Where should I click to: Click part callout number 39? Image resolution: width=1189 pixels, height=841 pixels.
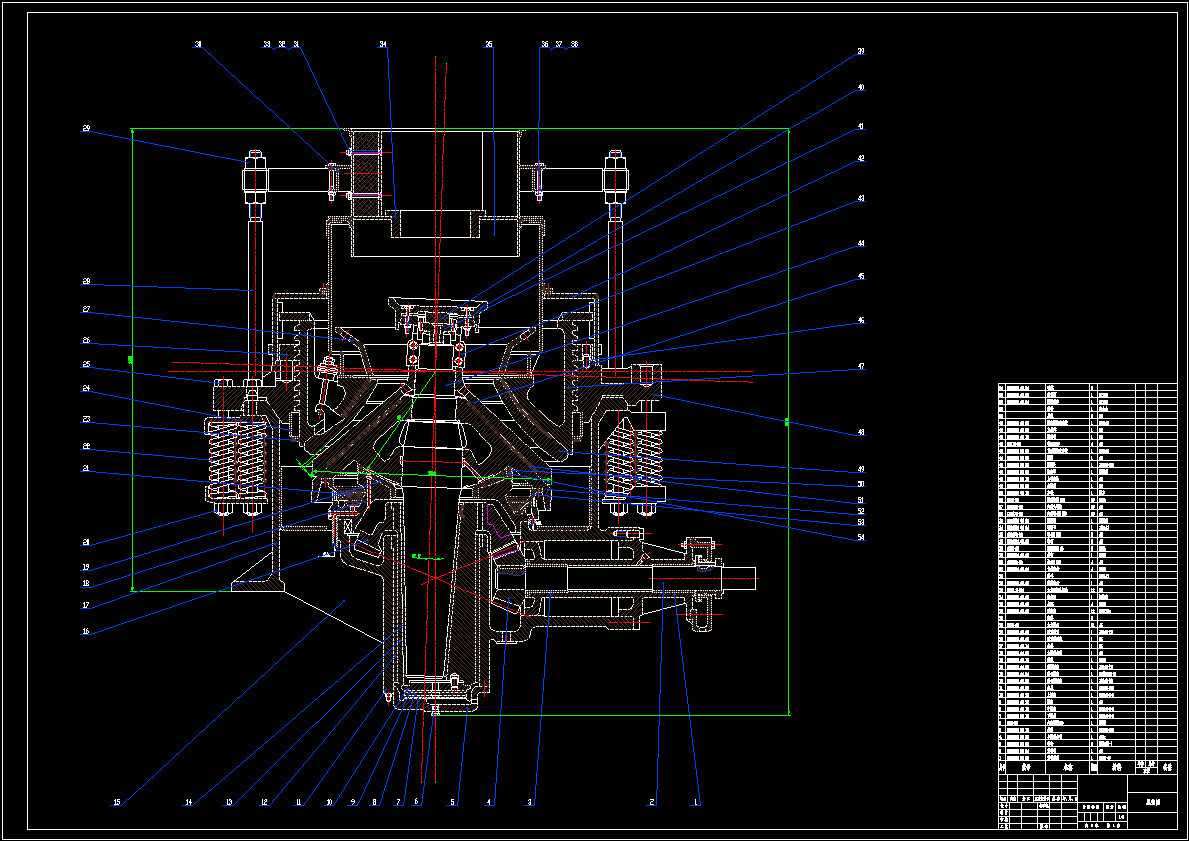point(861,52)
